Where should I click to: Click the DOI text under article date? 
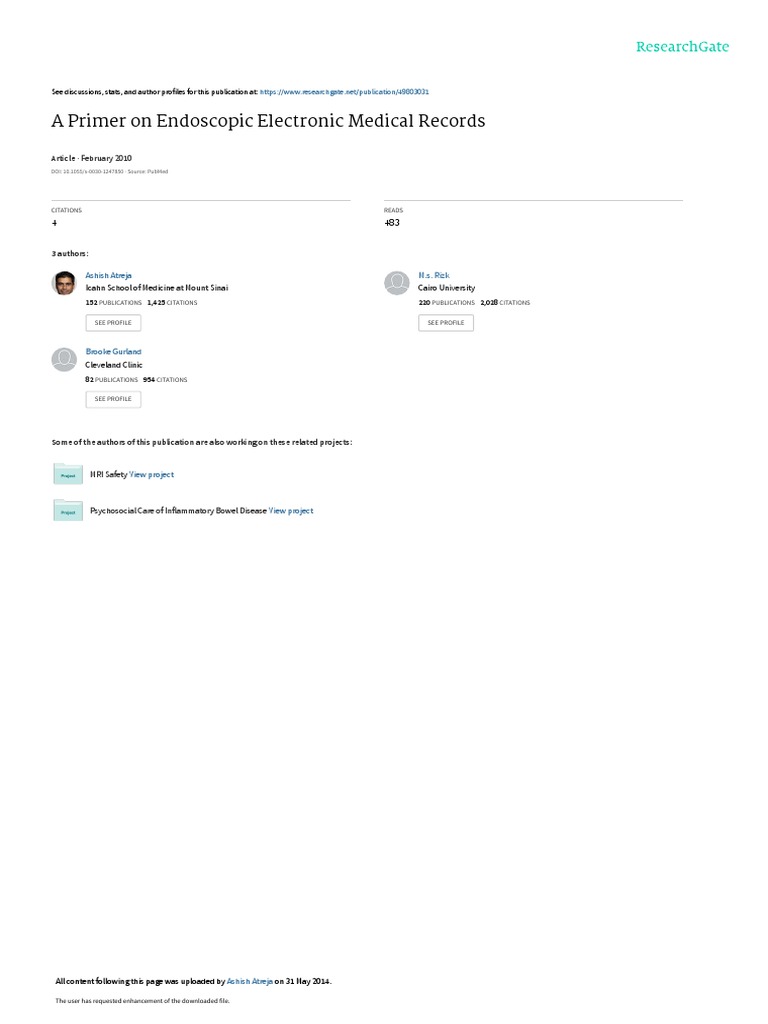point(88,172)
